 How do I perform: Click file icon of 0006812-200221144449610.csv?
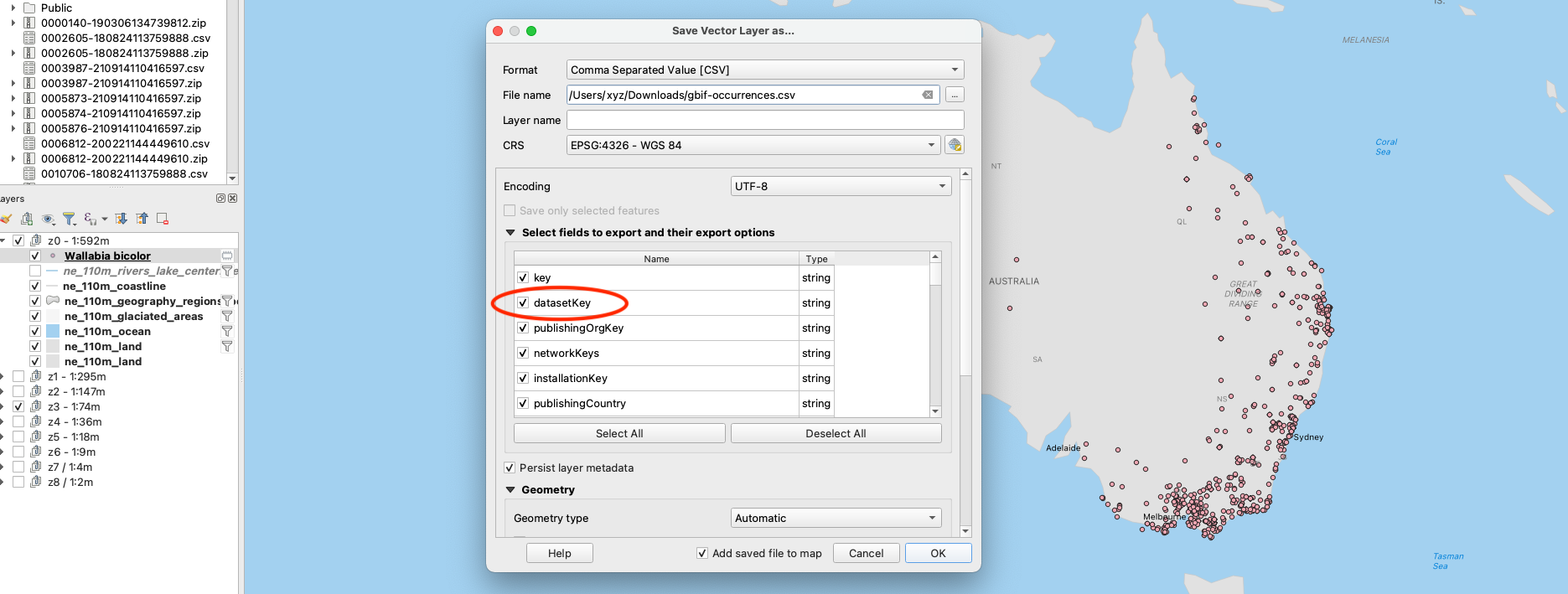coord(29,143)
